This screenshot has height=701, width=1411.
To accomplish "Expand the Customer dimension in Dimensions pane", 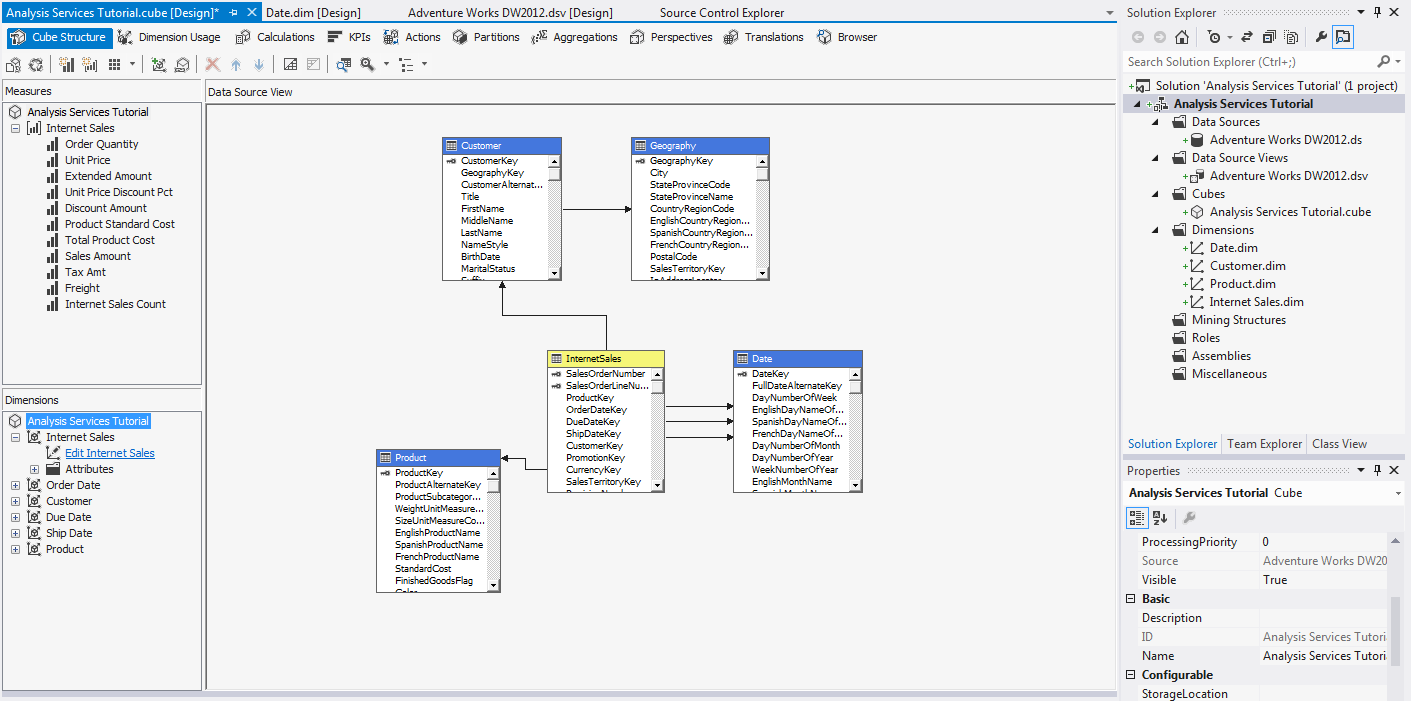I will click(x=15, y=501).
